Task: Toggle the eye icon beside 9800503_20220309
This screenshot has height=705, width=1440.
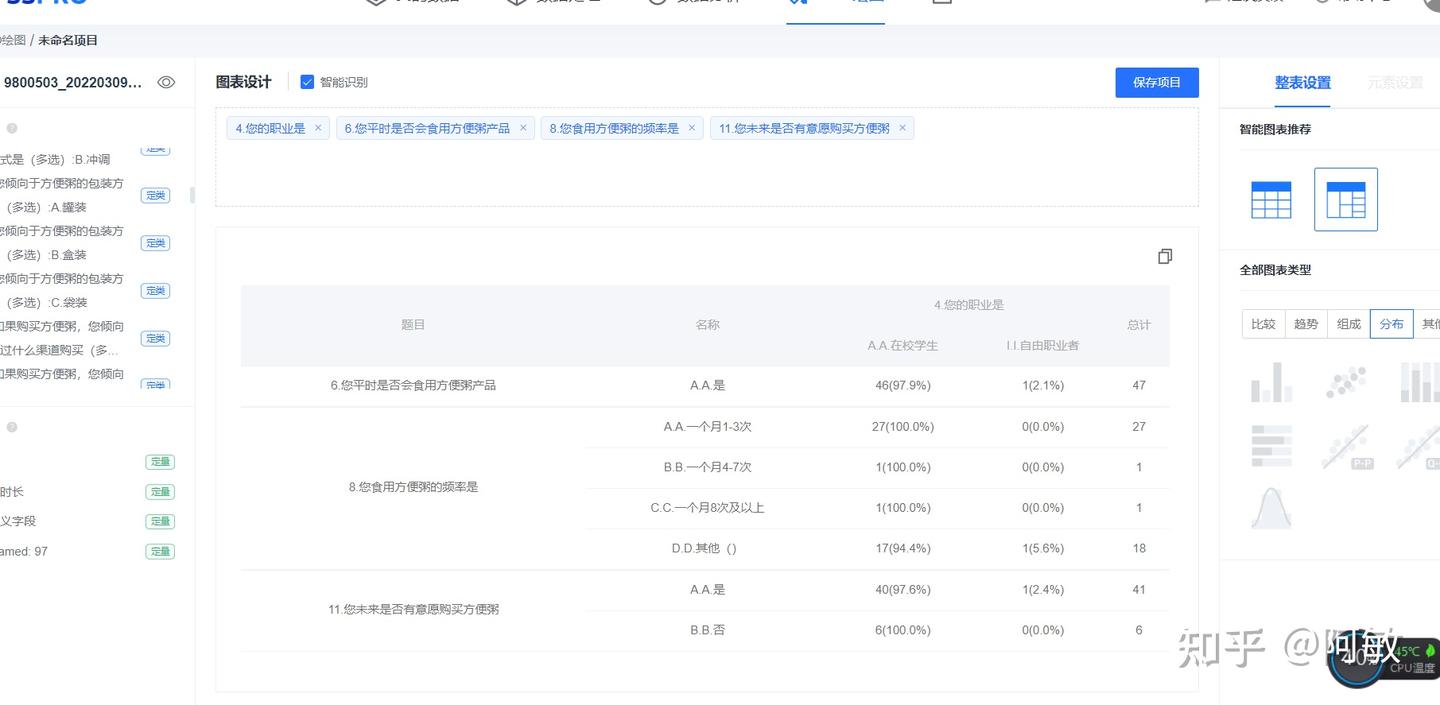Action: click(x=166, y=82)
